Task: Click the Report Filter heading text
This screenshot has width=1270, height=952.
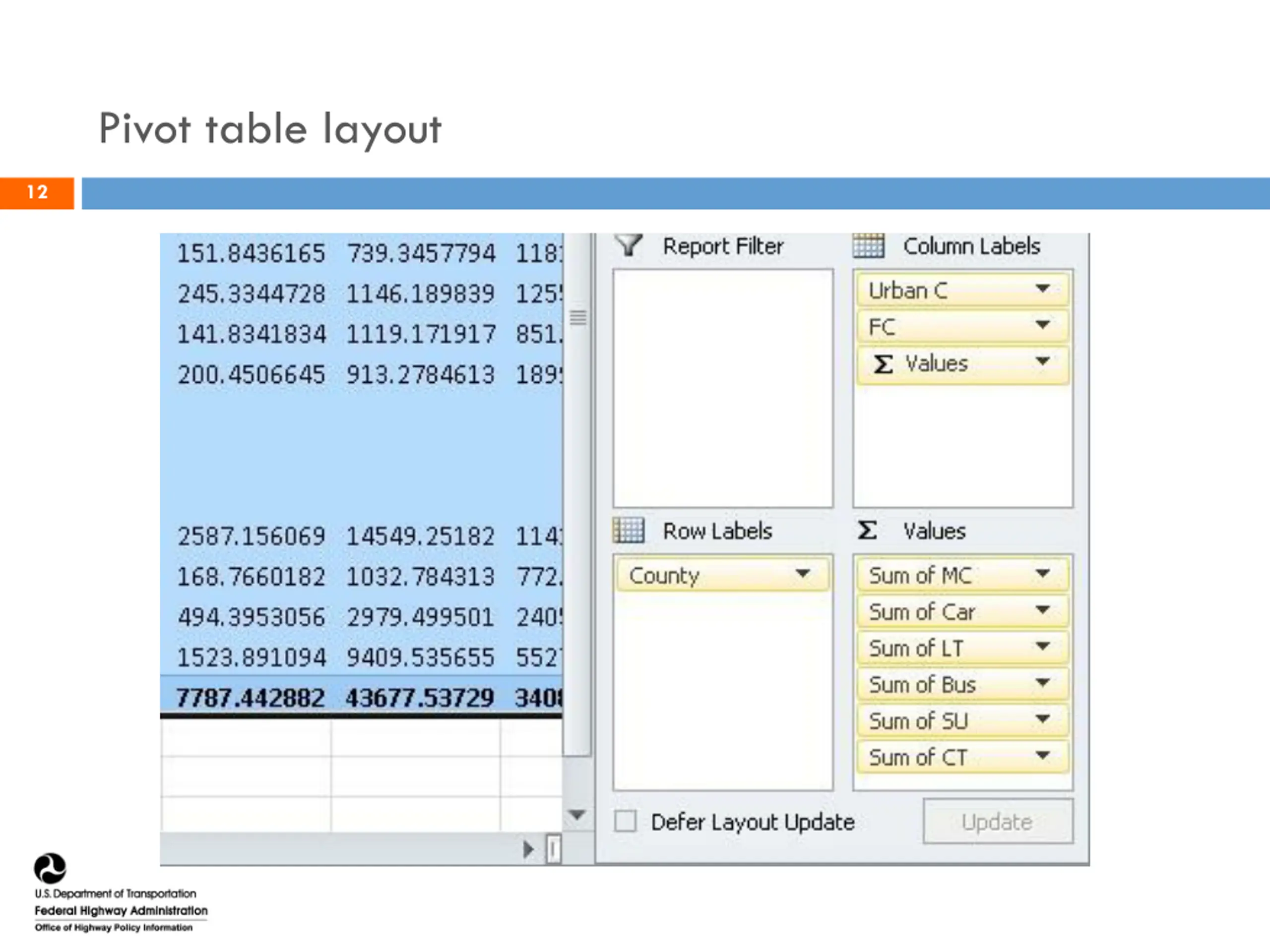Action: click(x=723, y=246)
